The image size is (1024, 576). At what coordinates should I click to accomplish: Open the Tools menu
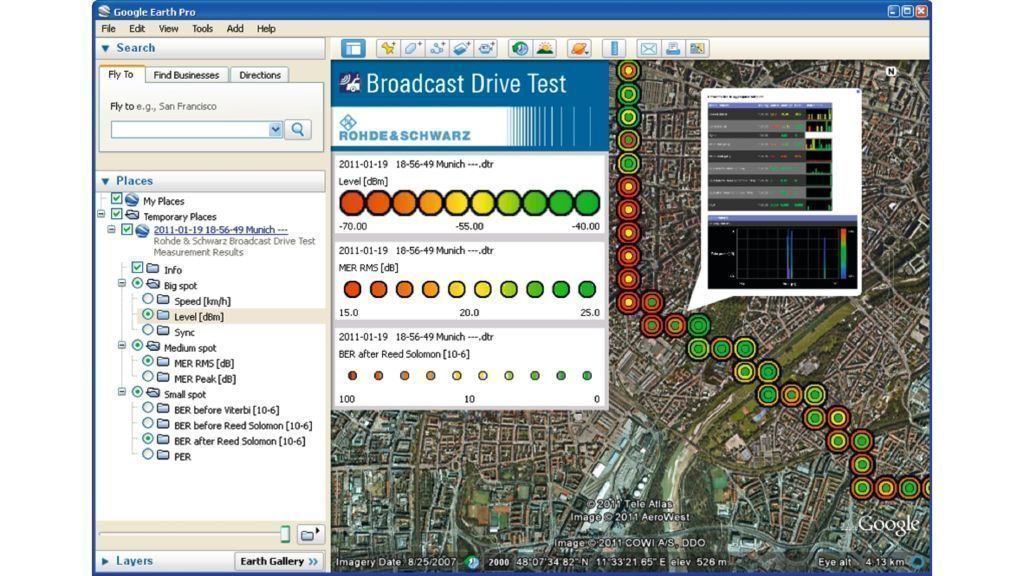(x=202, y=29)
